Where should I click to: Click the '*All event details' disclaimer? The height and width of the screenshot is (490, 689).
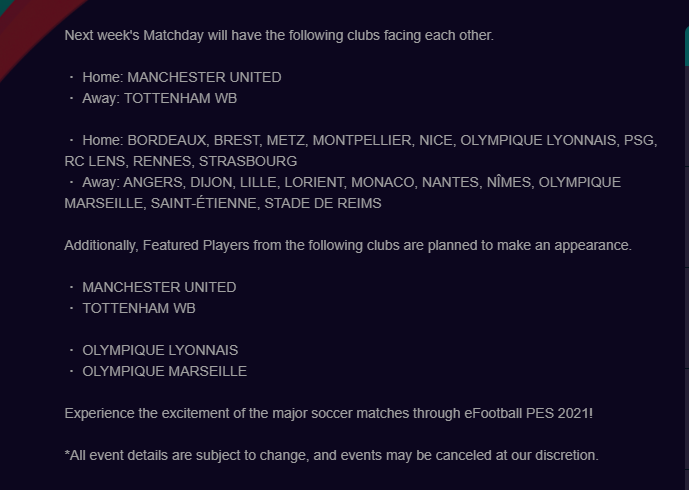(331, 455)
